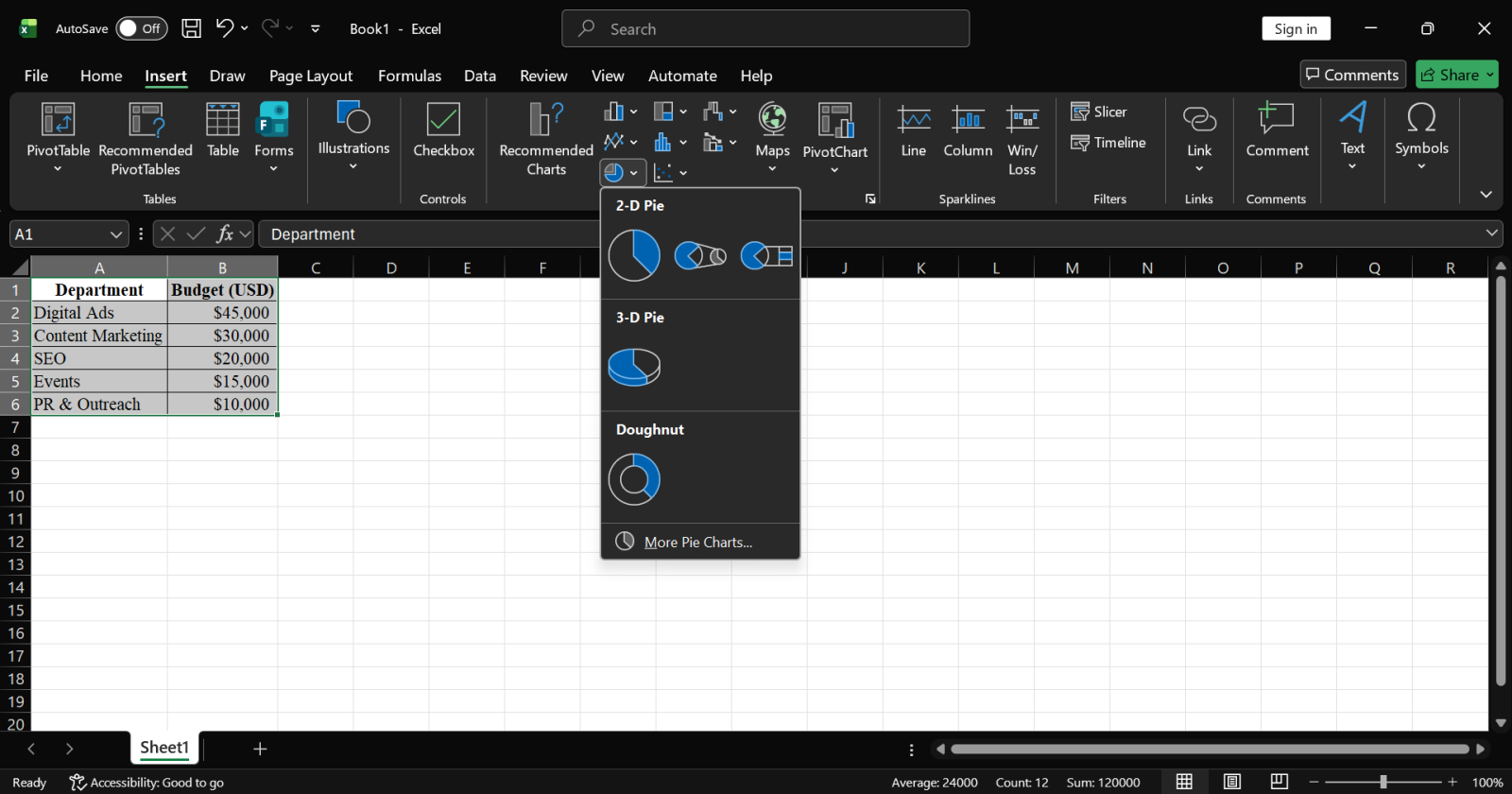Insert a Doughnut chart
Image resolution: width=1512 pixels, height=794 pixels.
(x=634, y=479)
